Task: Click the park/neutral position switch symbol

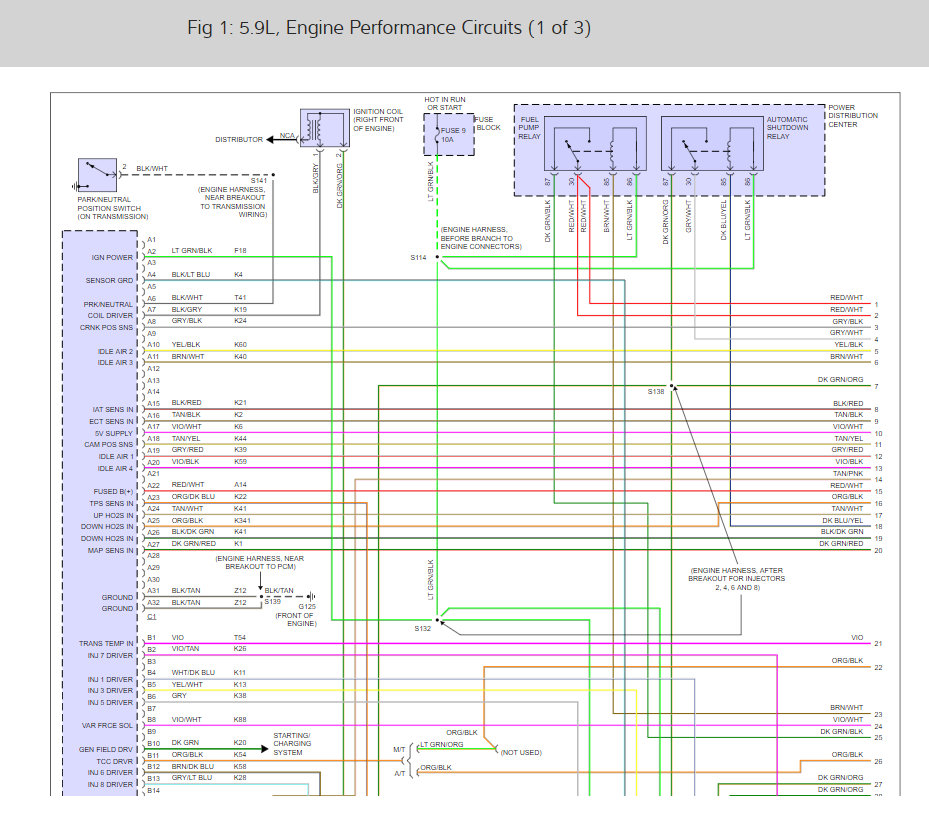Action: pyautogui.click(x=97, y=175)
